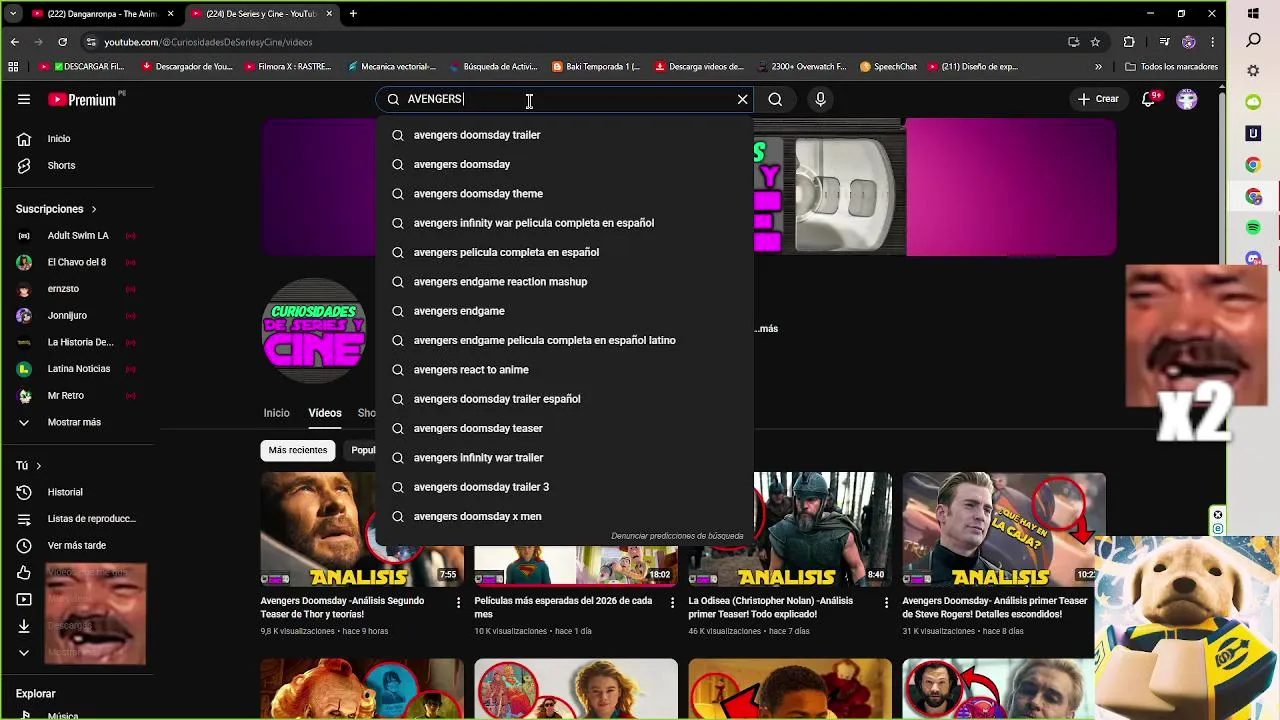Image resolution: width=1280 pixels, height=720 pixels.
Task: Bookmark this page with the star
Action: pos(1095,42)
